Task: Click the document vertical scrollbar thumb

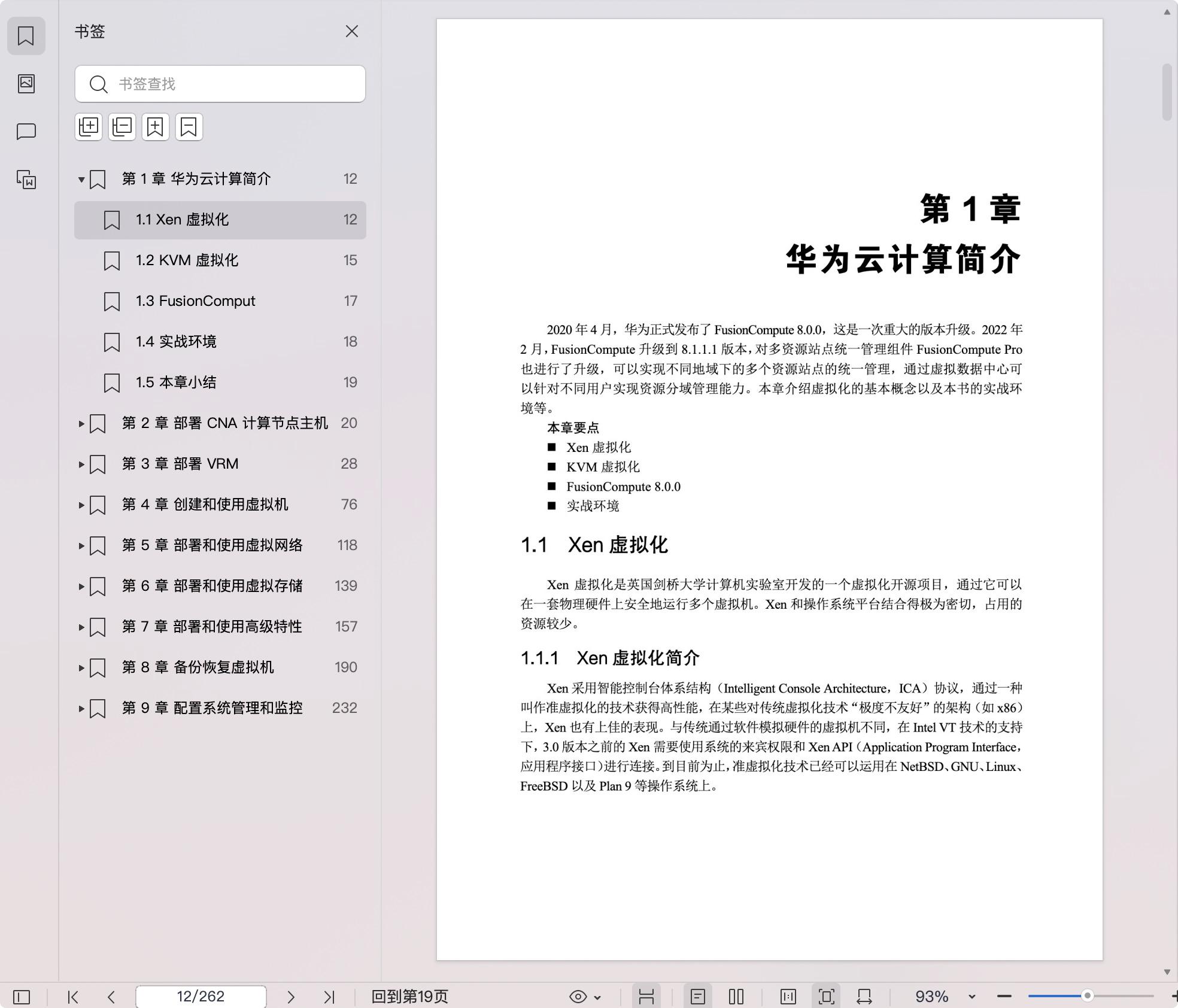Action: click(x=1167, y=92)
